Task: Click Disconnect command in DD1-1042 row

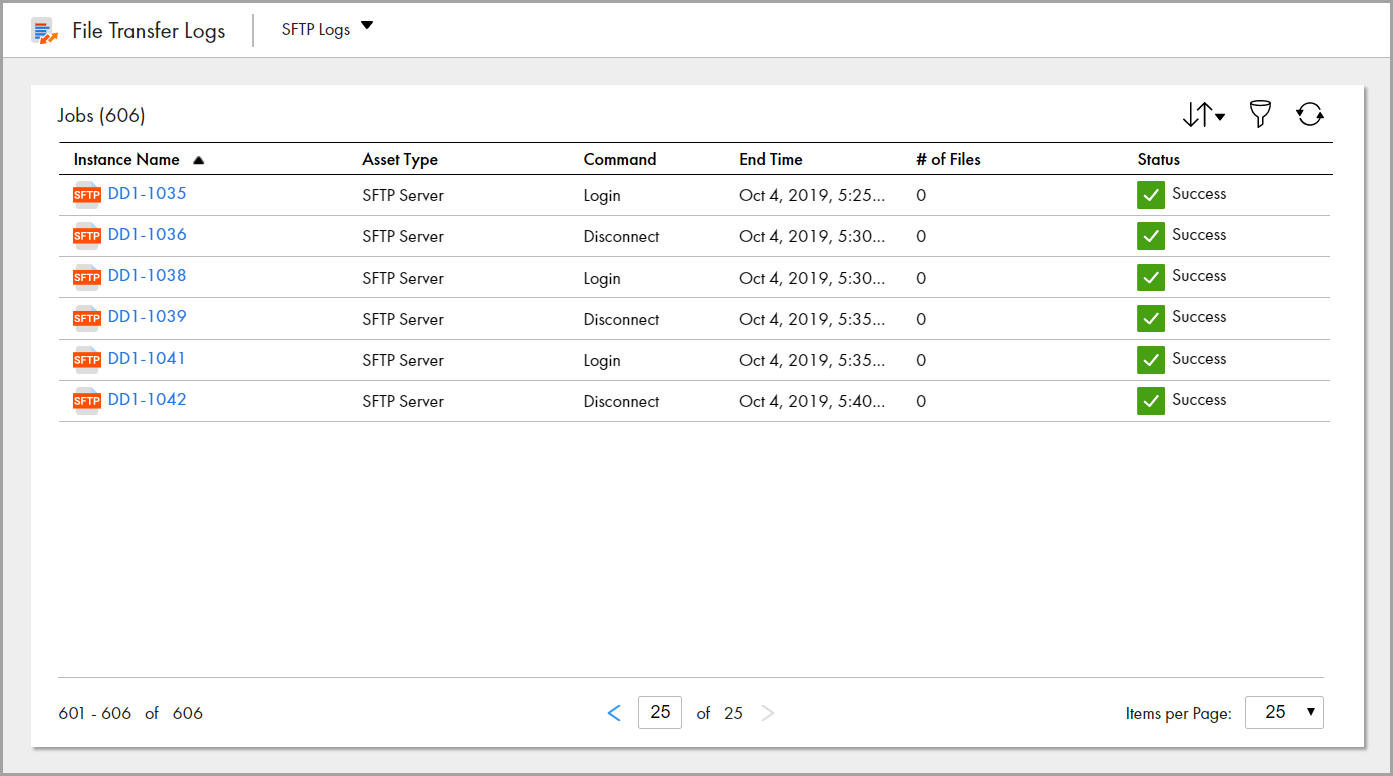Action: point(622,401)
